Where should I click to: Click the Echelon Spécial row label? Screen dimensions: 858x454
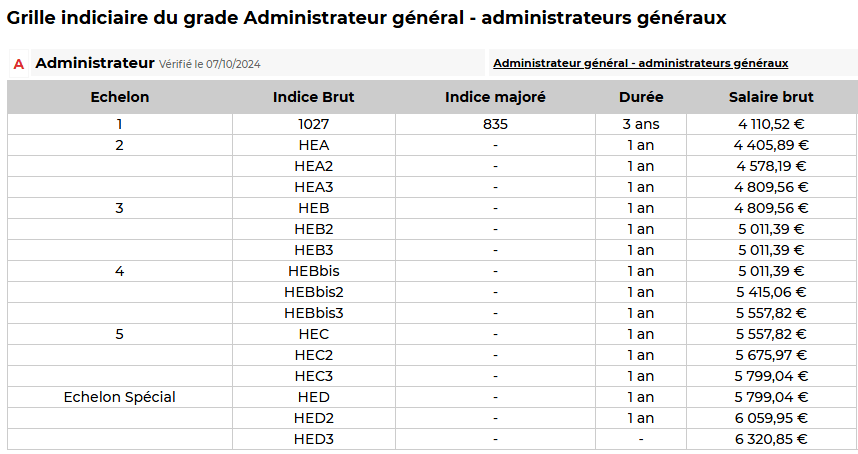click(120, 397)
